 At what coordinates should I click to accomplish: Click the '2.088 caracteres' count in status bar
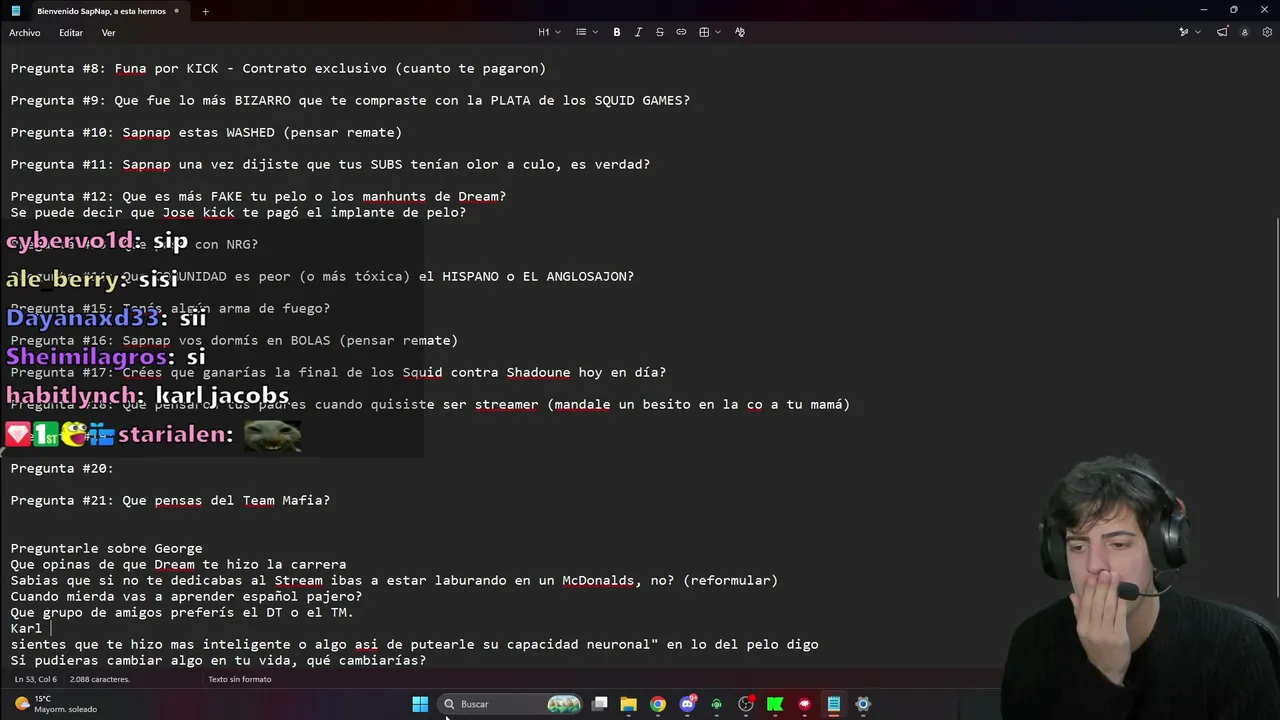[x=100, y=679]
